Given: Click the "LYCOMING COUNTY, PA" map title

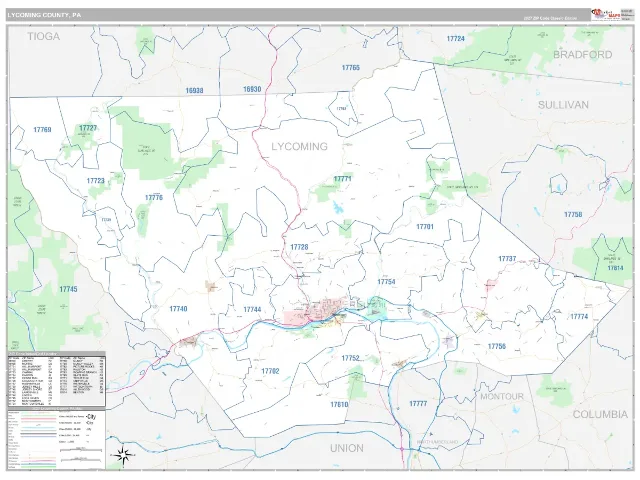Looking at the screenshot, I should (x=44, y=15).
